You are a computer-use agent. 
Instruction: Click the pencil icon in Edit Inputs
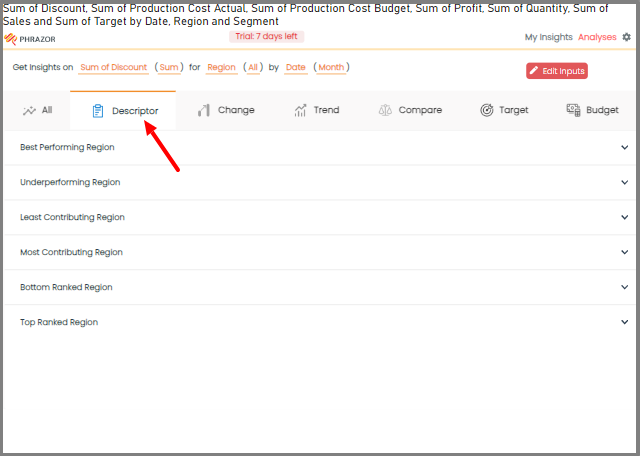click(x=533, y=71)
